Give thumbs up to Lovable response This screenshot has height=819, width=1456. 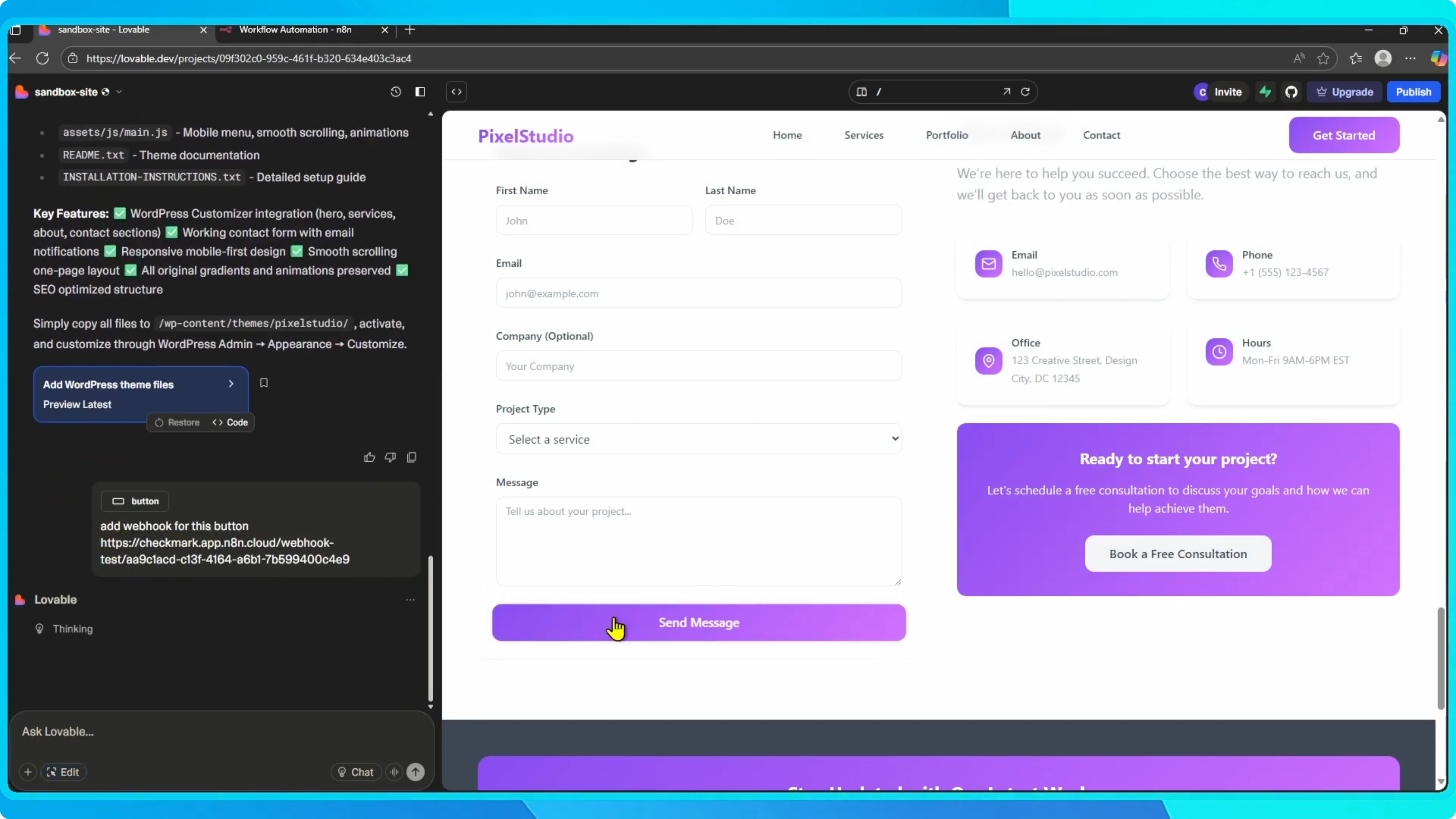click(x=369, y=457)
